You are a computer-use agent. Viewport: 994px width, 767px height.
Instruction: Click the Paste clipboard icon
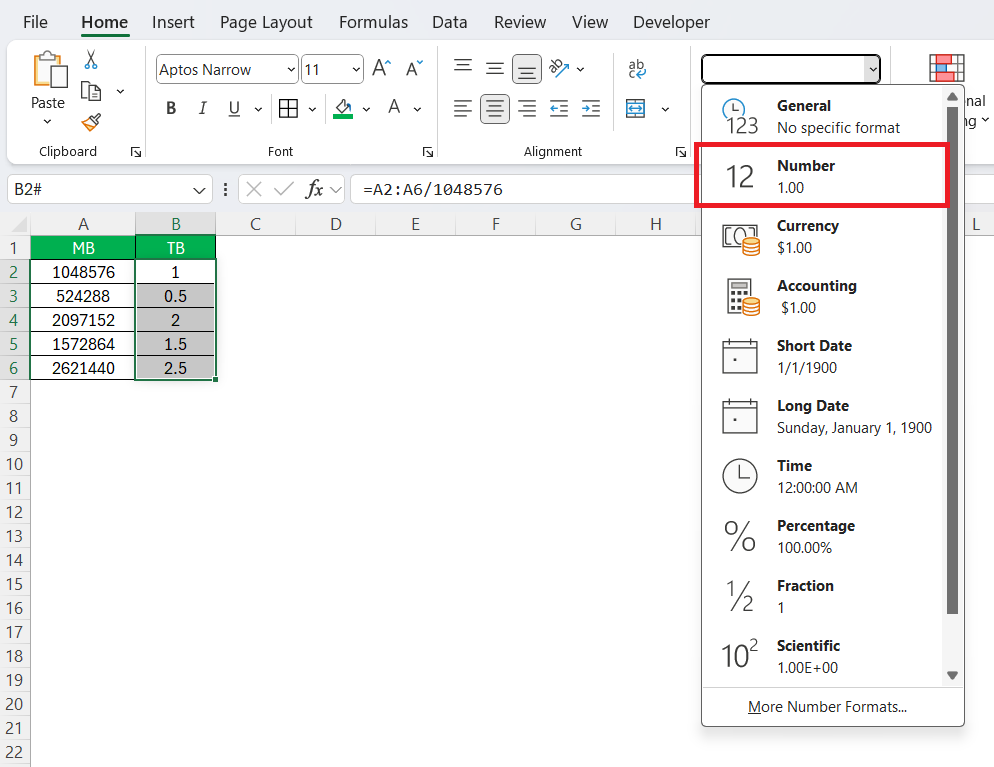[50, 70]
